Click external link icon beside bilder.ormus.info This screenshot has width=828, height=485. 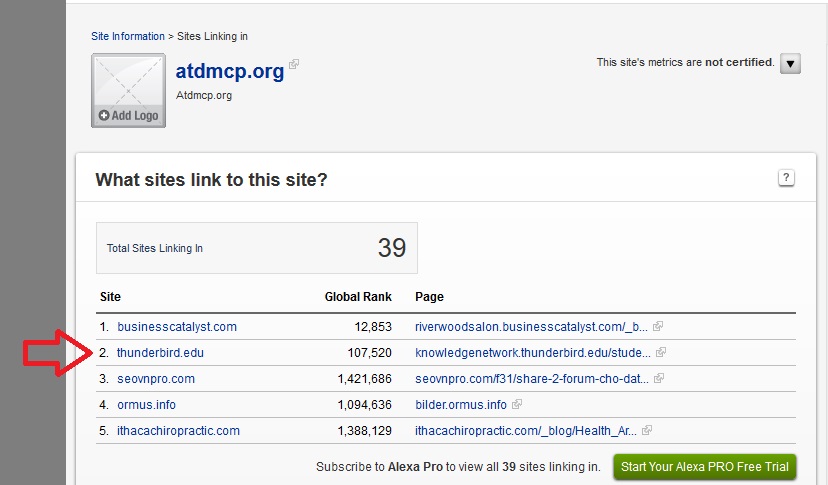click(x=517, y=404)
